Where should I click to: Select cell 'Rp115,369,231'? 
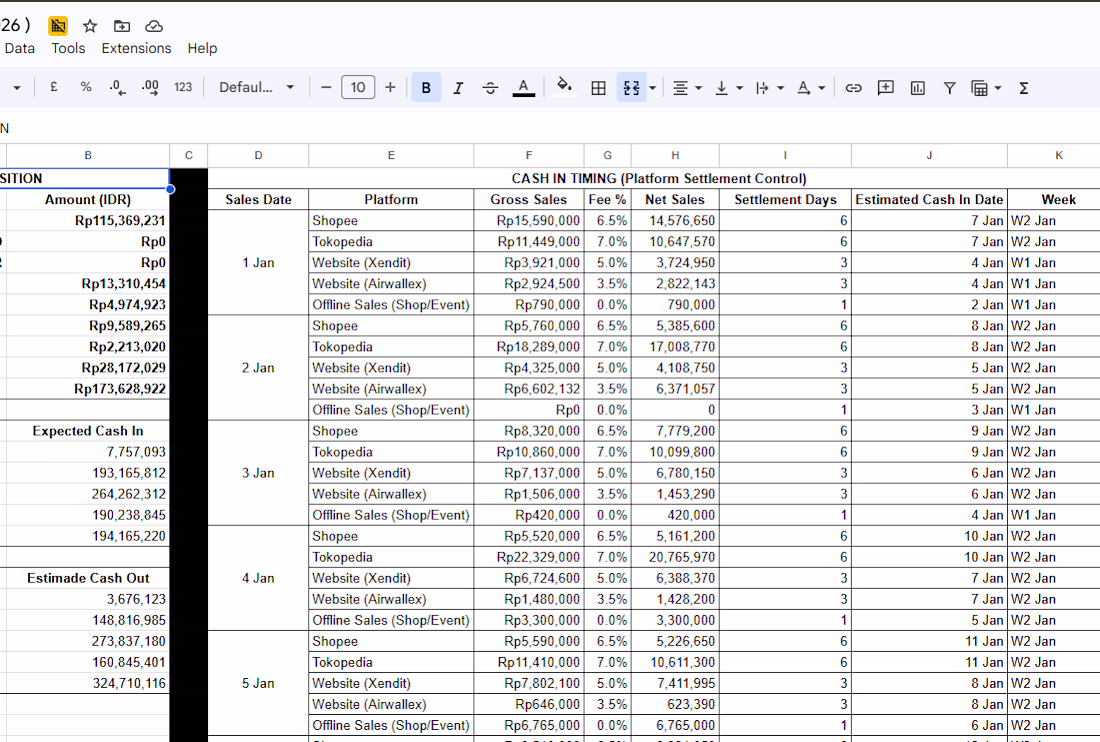tap(88, 220)
